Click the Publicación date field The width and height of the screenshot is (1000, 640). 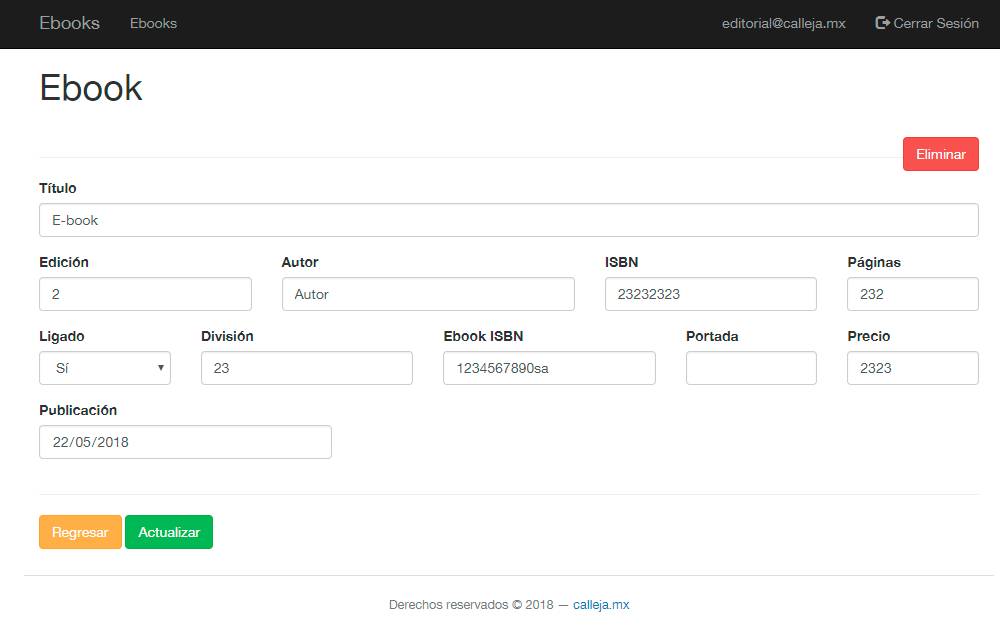185,442
